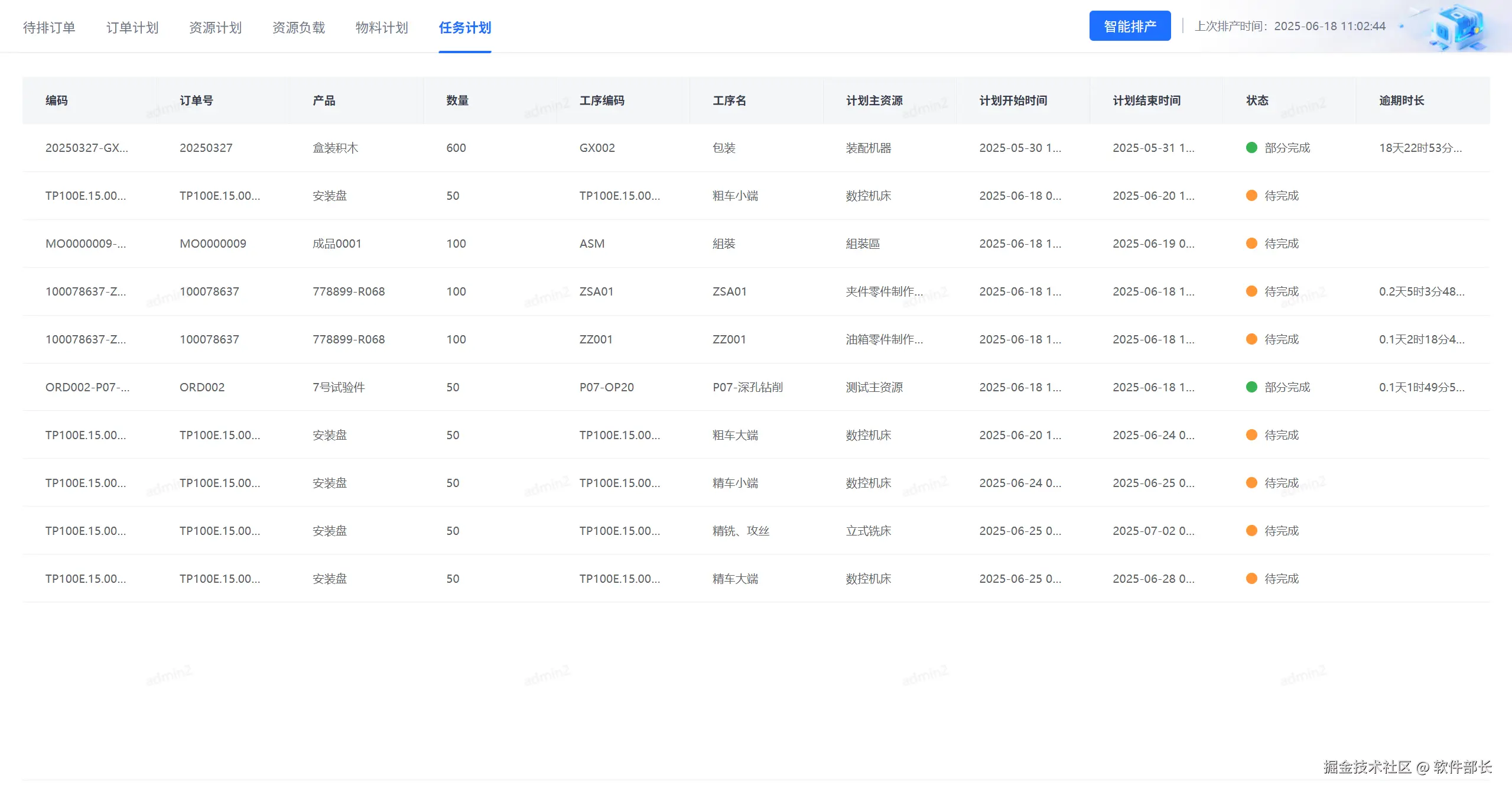The height and width of the screenshot is (795, 1512).
Task: Open 物料计划 tab
Action: (382, 28)
